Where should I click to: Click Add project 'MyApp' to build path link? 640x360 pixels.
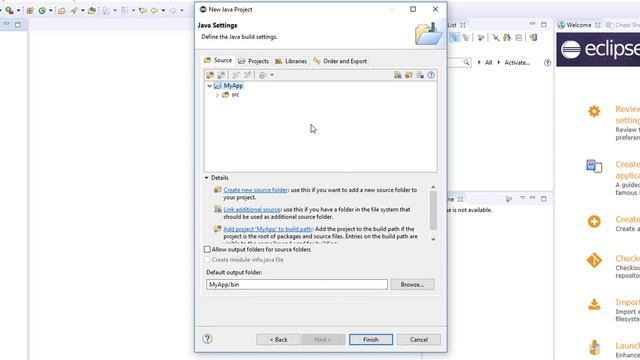[x=268, y=229]
